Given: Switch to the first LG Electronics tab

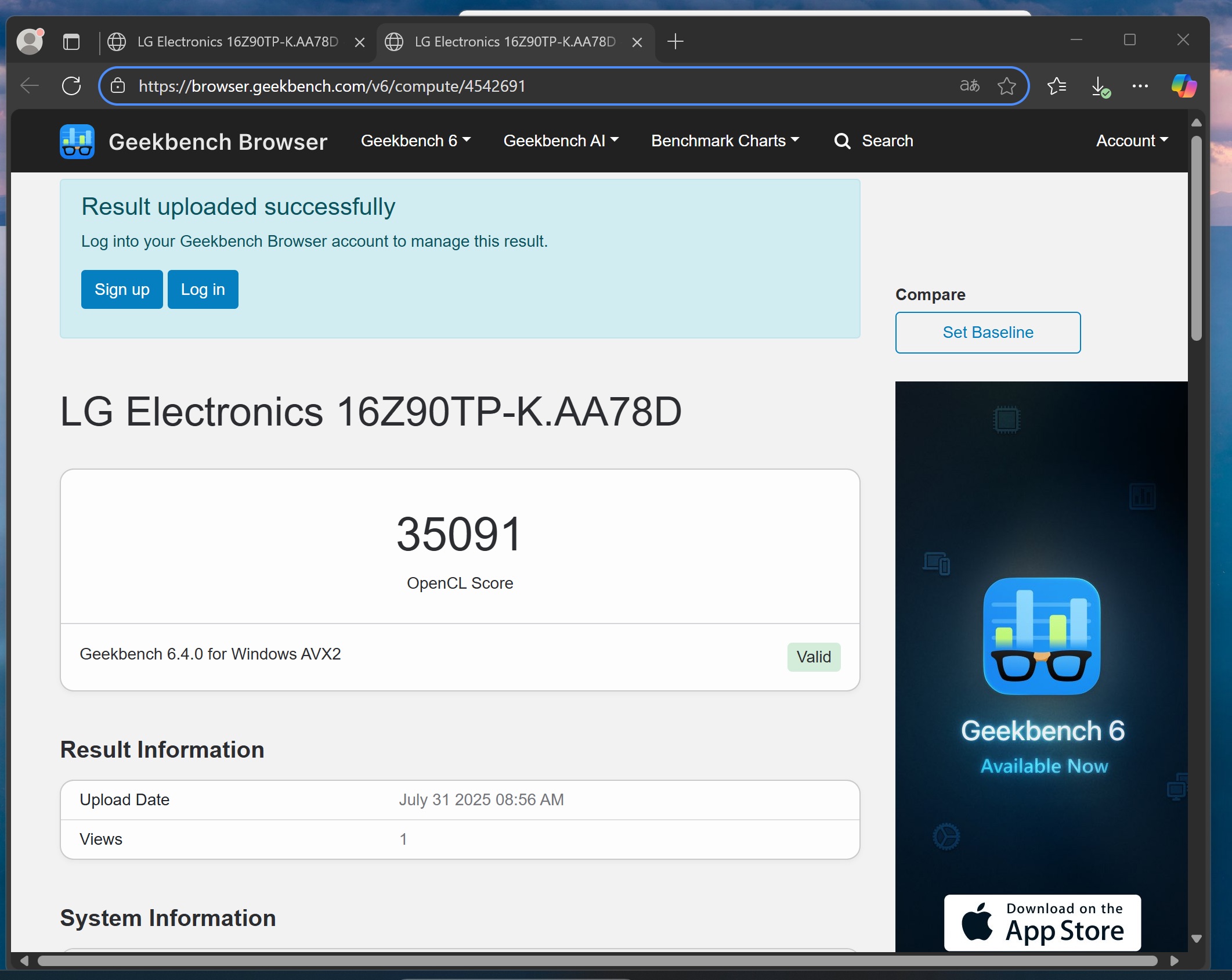Looking at the screenshot, I should (x=237, y=42).
